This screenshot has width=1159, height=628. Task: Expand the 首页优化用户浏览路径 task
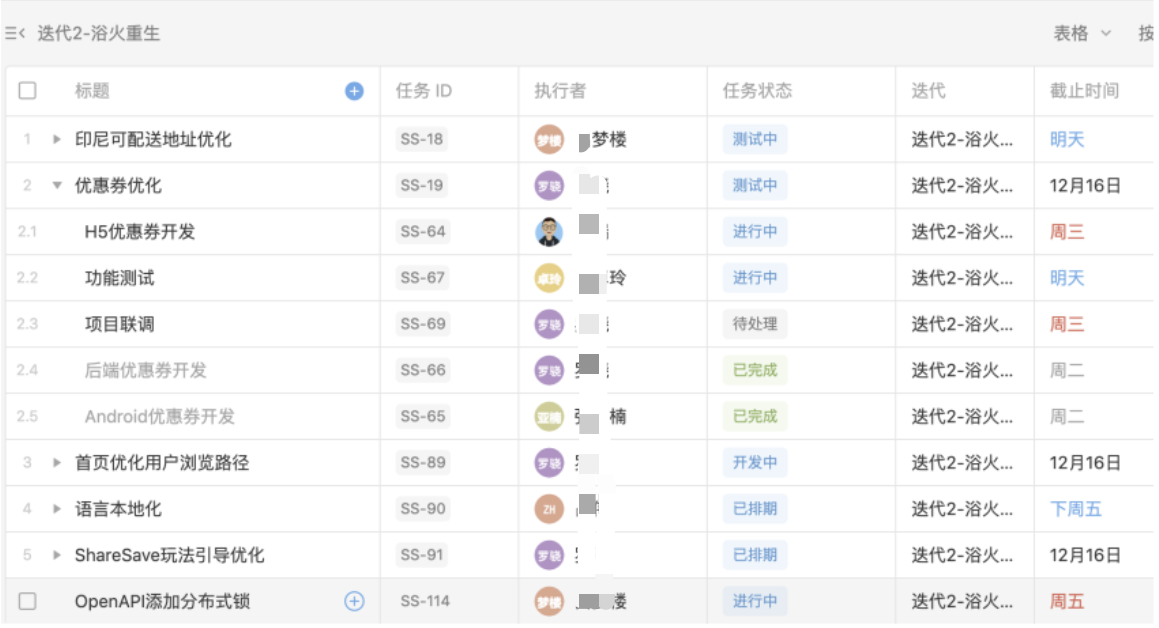click(x=57, y=463)
